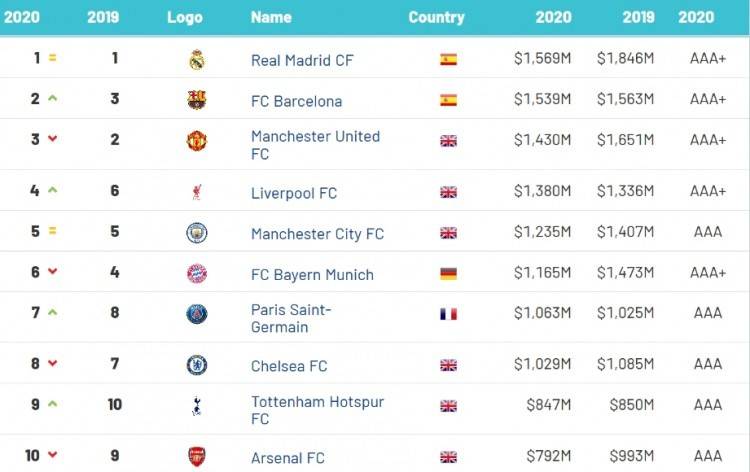Click the Manchester City crest logo

(197, 233)
